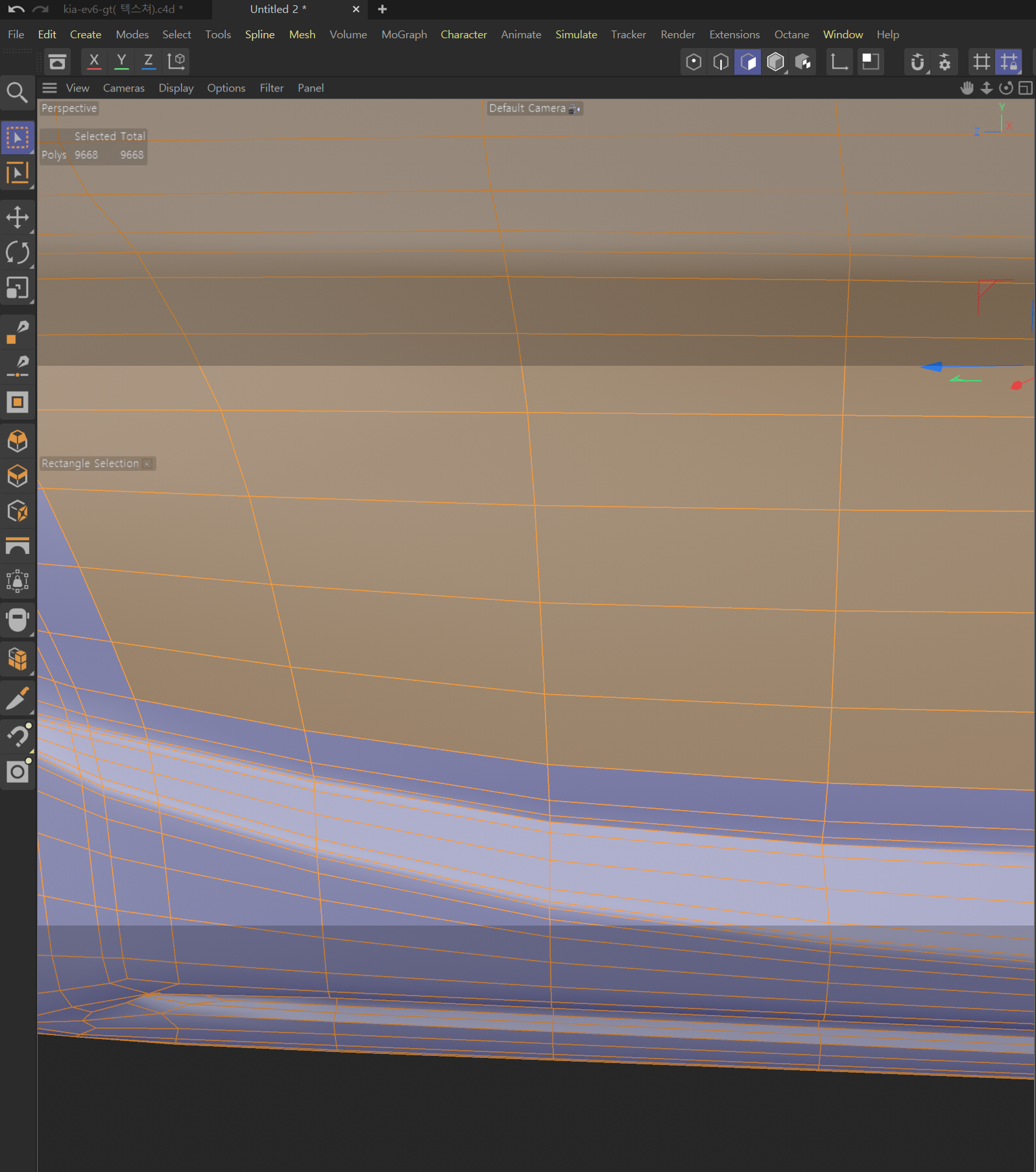Open snap settings gear
1036x1172 pixels.
[x=945, y=62]
